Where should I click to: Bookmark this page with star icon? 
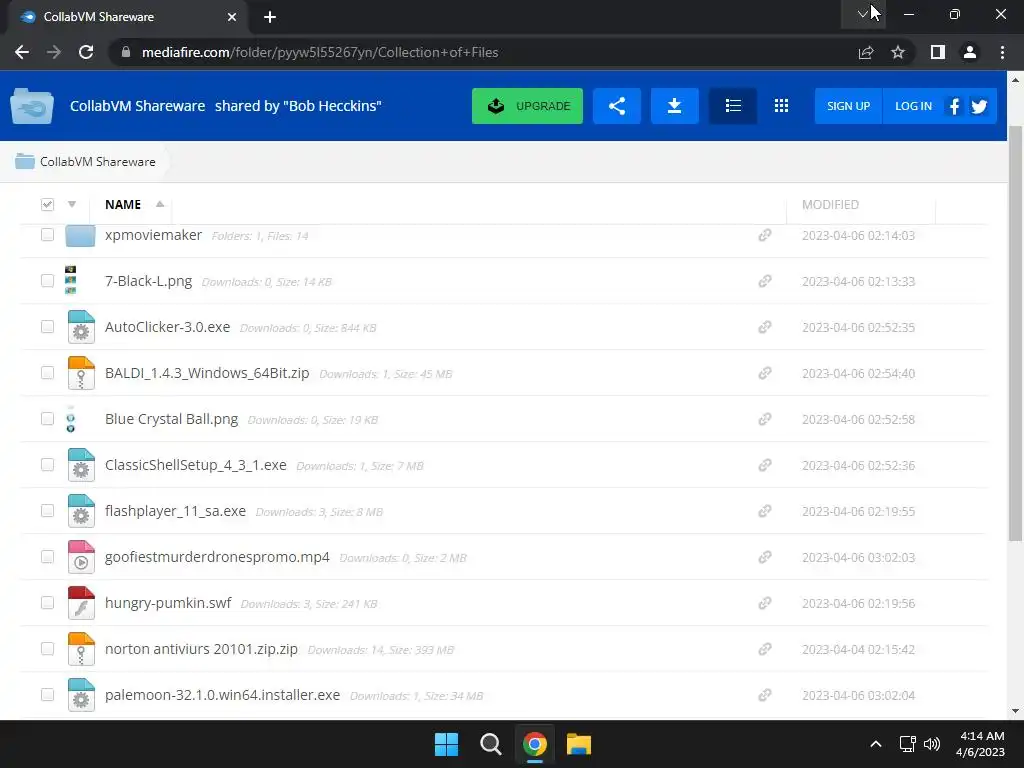pyautogui.click(x=898, y=52)
